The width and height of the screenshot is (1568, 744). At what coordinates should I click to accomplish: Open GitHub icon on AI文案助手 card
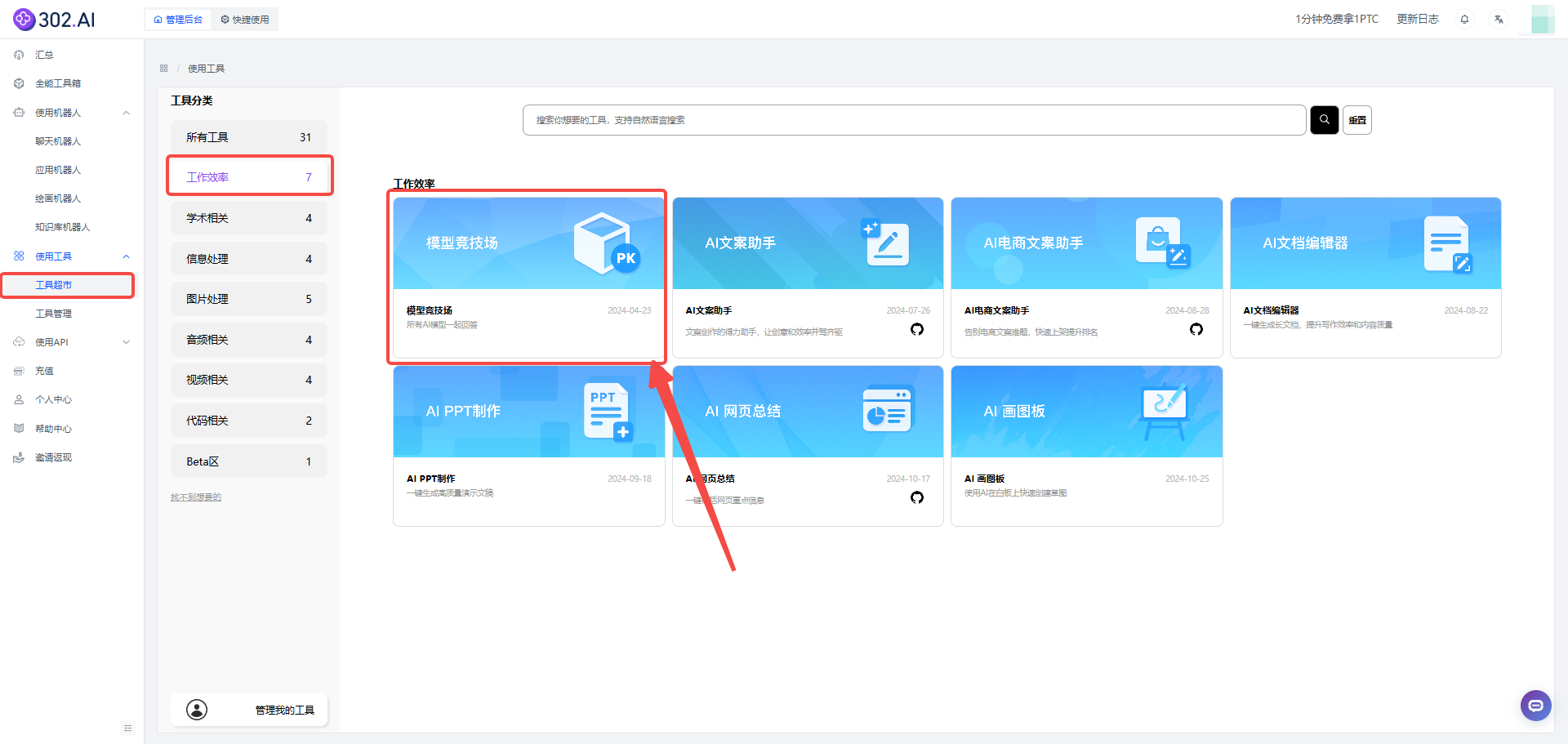917,329
